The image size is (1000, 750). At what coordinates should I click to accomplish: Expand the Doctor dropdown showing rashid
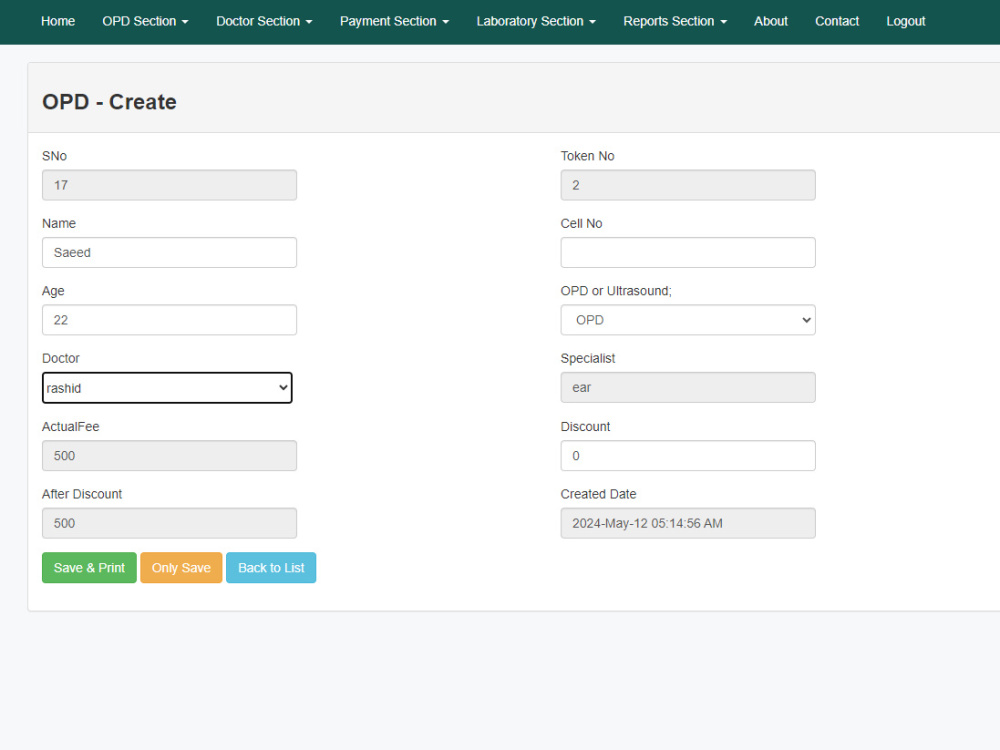(x=166, y=387)
